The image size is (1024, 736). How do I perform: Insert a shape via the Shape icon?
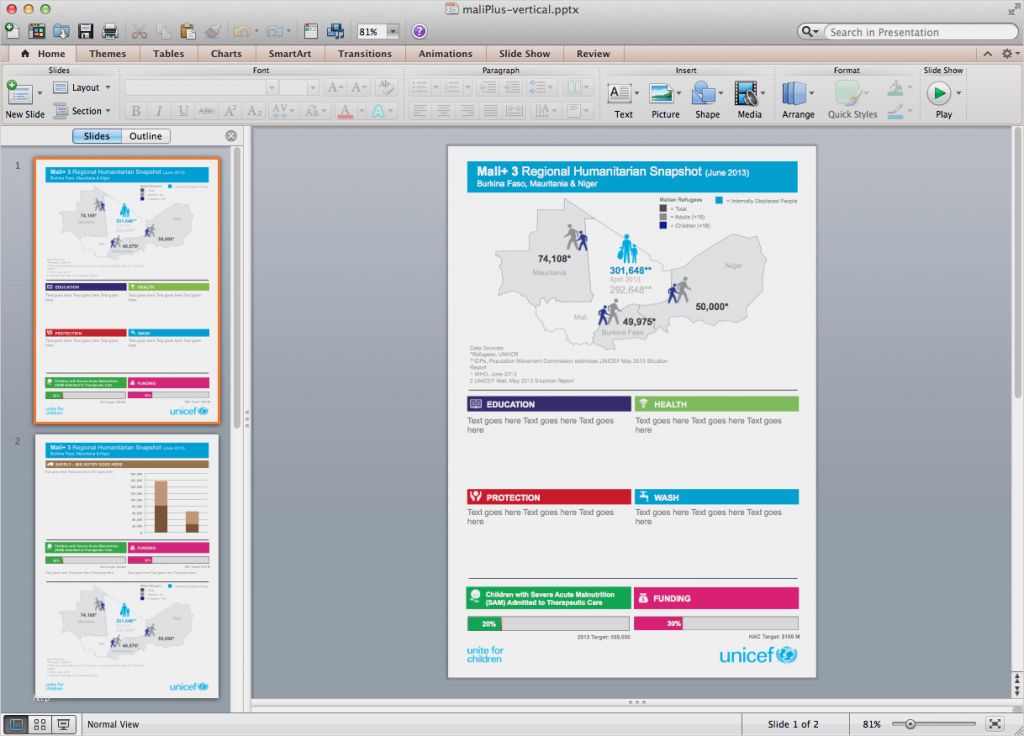706,95
